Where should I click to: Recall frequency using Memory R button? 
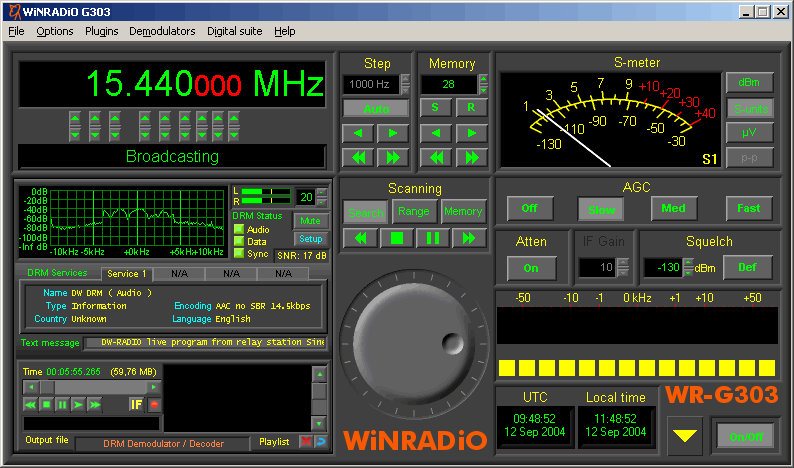471,107
